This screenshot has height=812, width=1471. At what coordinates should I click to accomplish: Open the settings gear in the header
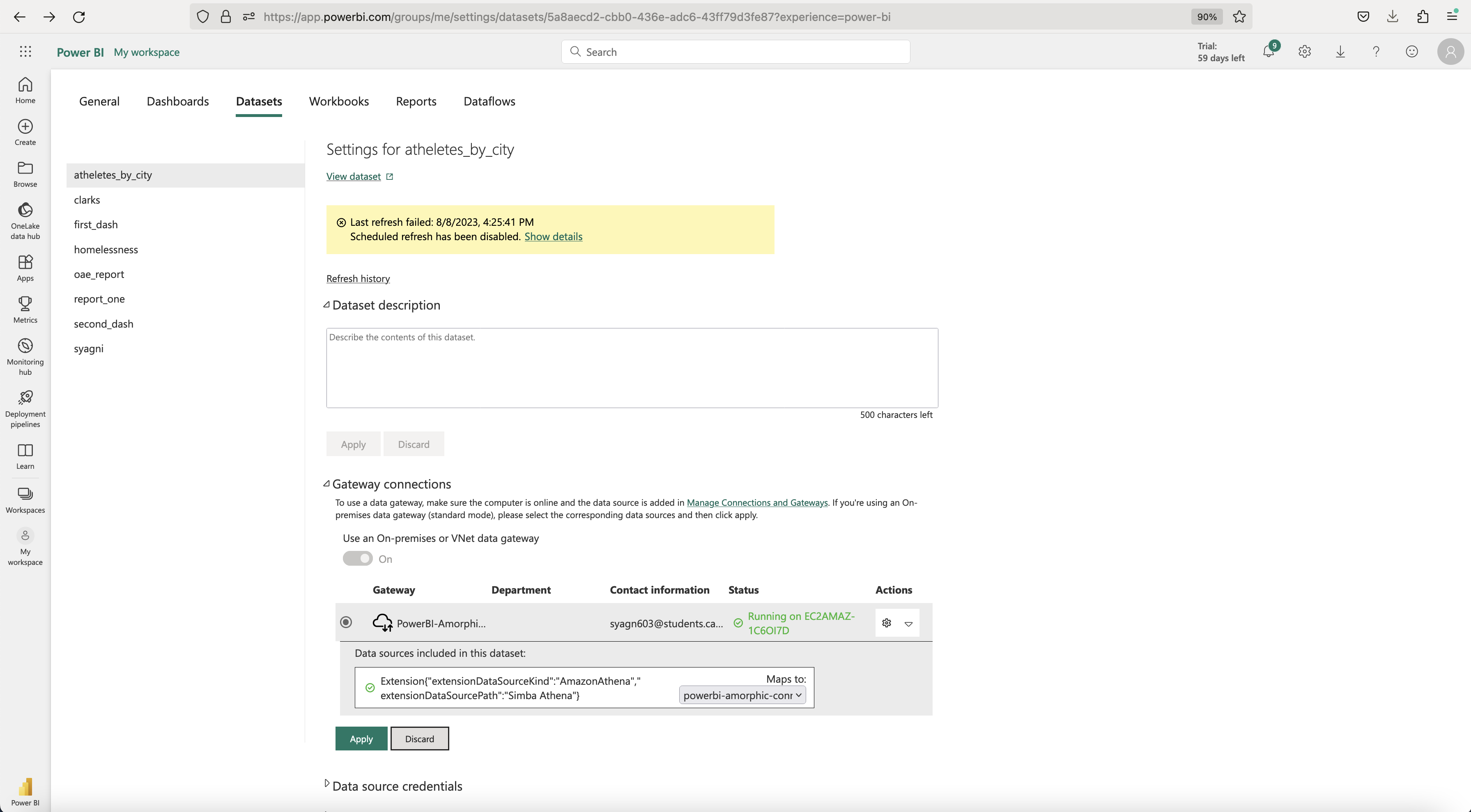pyautogui.click(x=1304, y=52)
